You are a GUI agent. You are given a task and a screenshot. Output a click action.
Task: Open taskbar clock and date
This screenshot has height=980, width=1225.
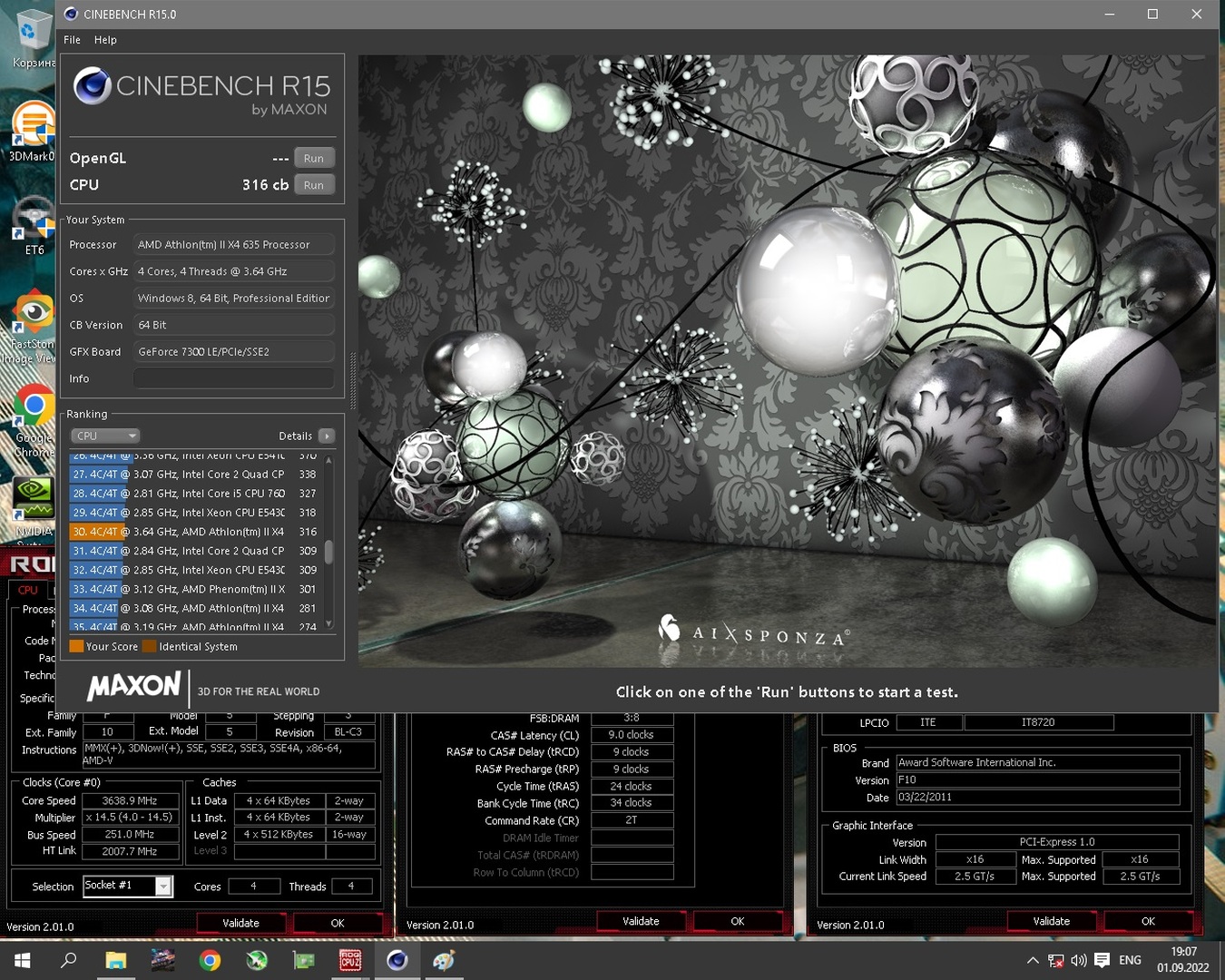tap(1183, 960)
